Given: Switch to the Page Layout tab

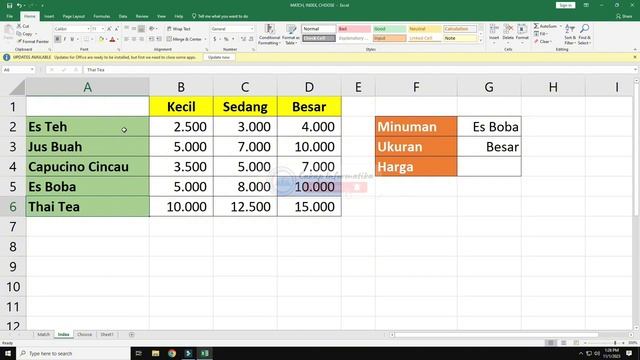Looking at the screenshot, I should [x=73, y=16].
